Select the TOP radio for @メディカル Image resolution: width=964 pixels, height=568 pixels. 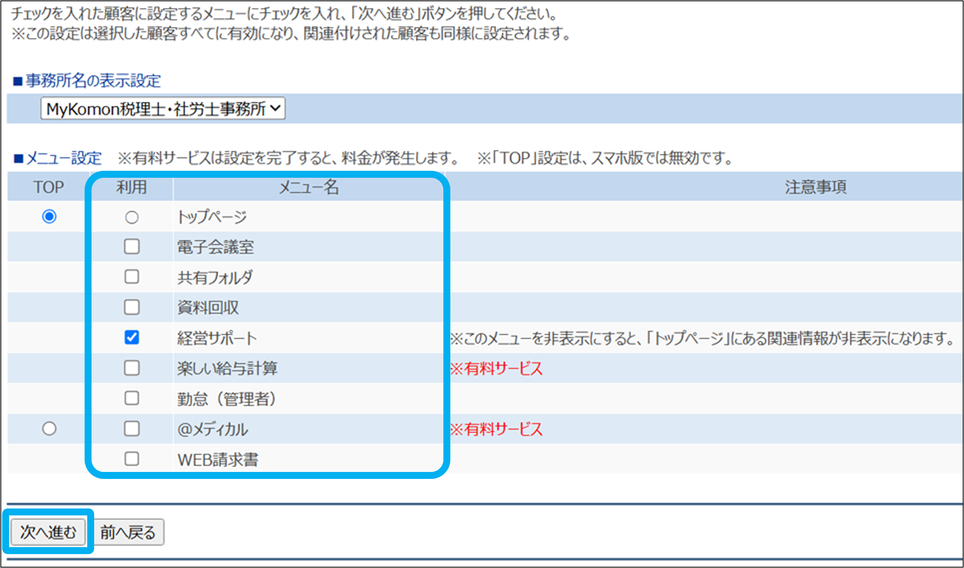pyautogui.click(x=49, y=429)
